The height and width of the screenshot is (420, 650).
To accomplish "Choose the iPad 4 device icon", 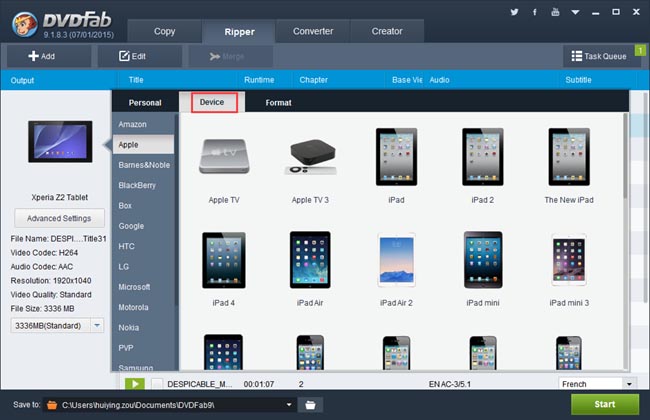I will tap(224, 260).
